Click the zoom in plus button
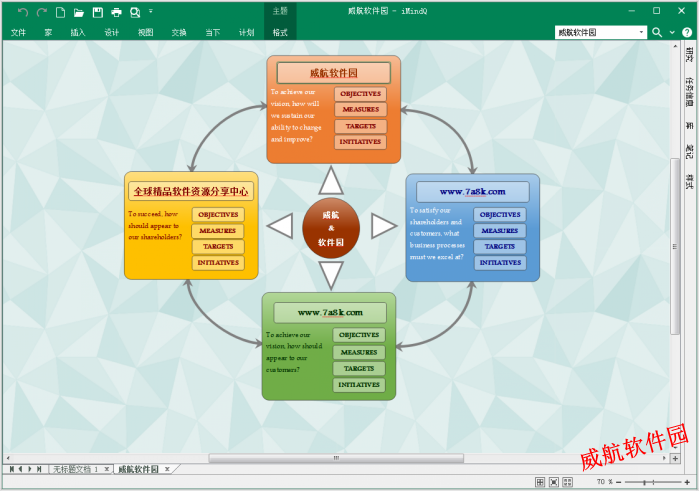Screen dimensions: 699x491 [x=687, y=482]
